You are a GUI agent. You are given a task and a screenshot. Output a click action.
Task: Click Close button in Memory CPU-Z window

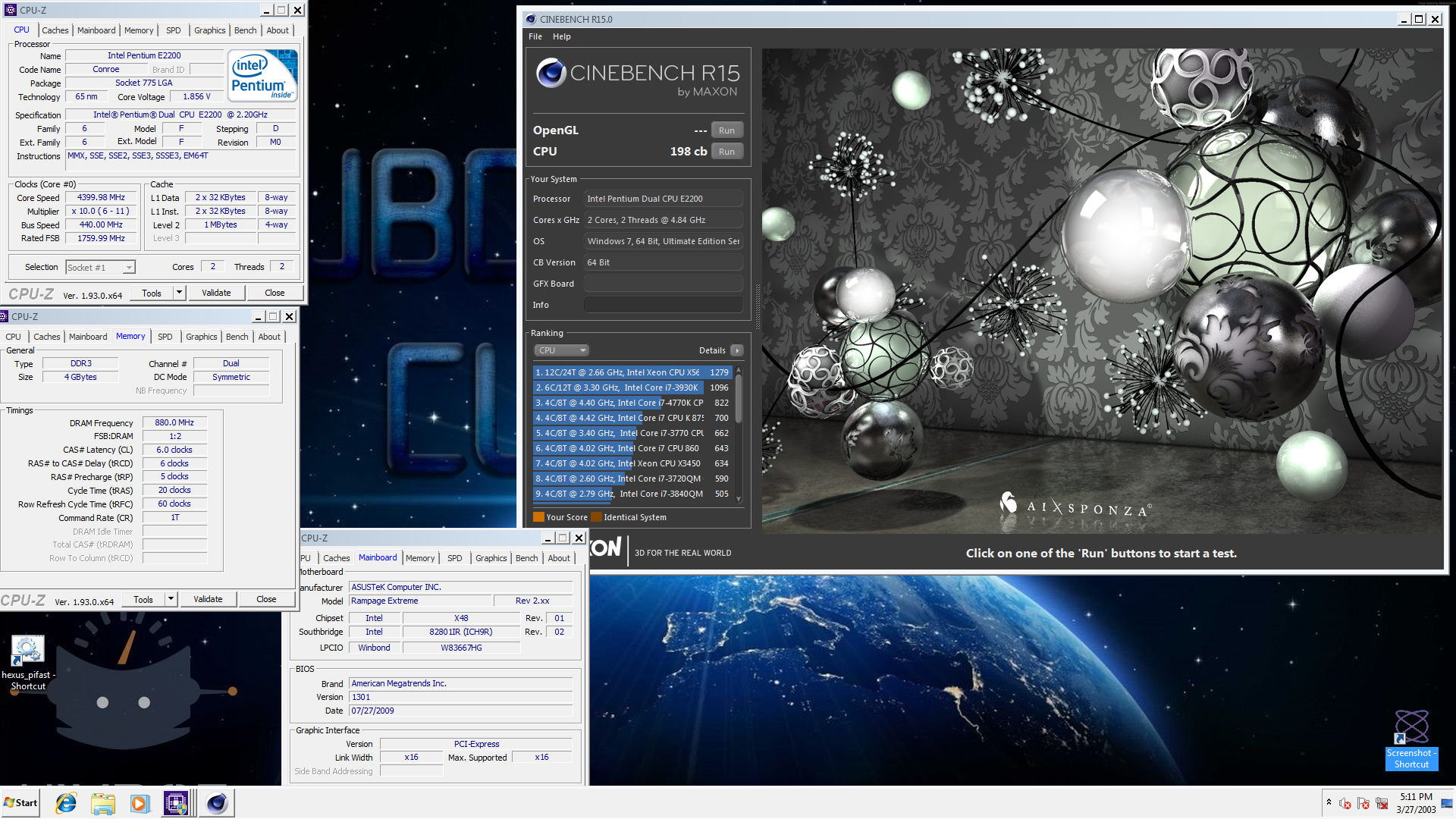(266, 599)
